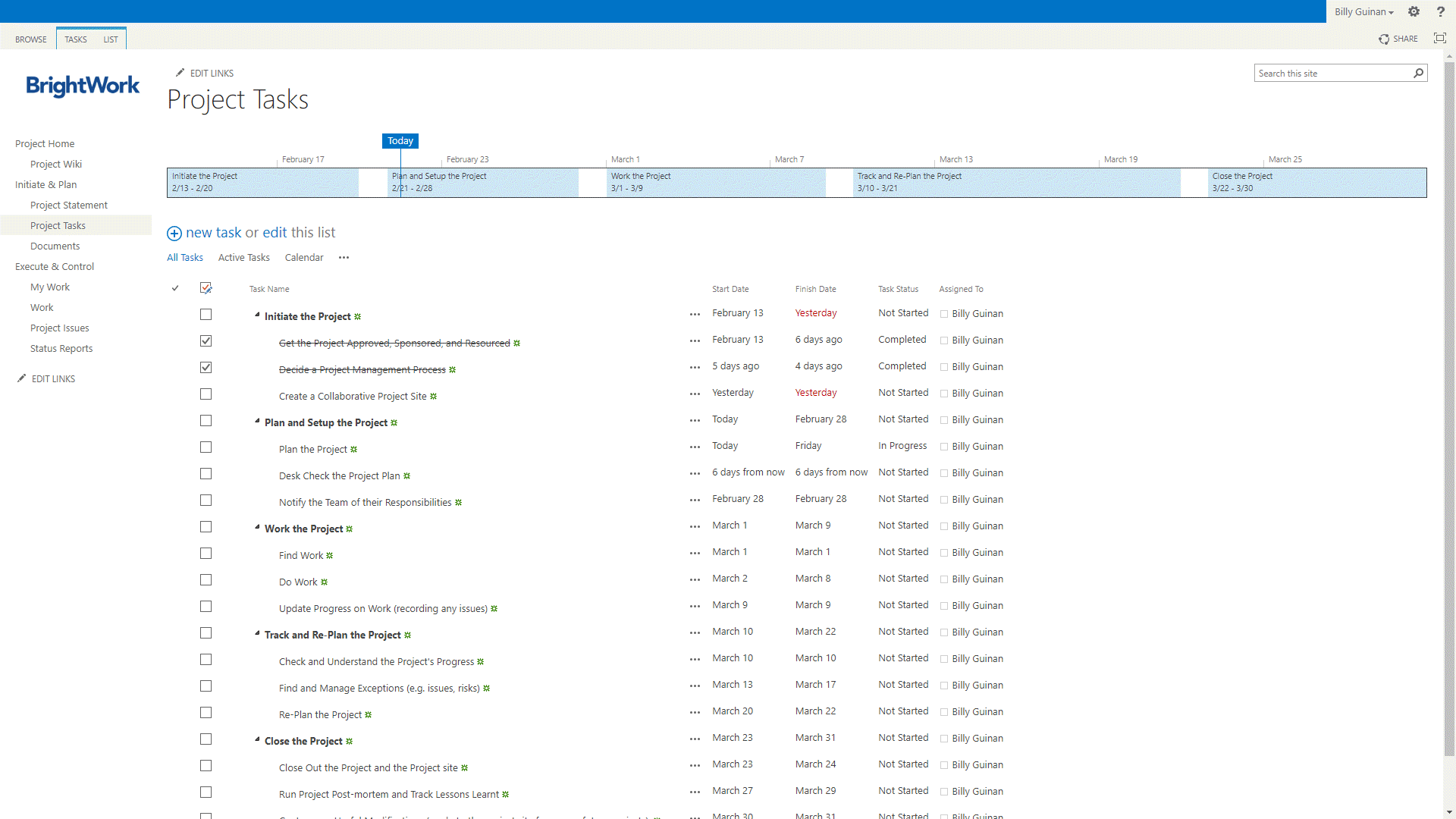This screenshot has width=1456, height=819.
Task: Click the completed-column header checkbox icon
Action: point(206,288)
